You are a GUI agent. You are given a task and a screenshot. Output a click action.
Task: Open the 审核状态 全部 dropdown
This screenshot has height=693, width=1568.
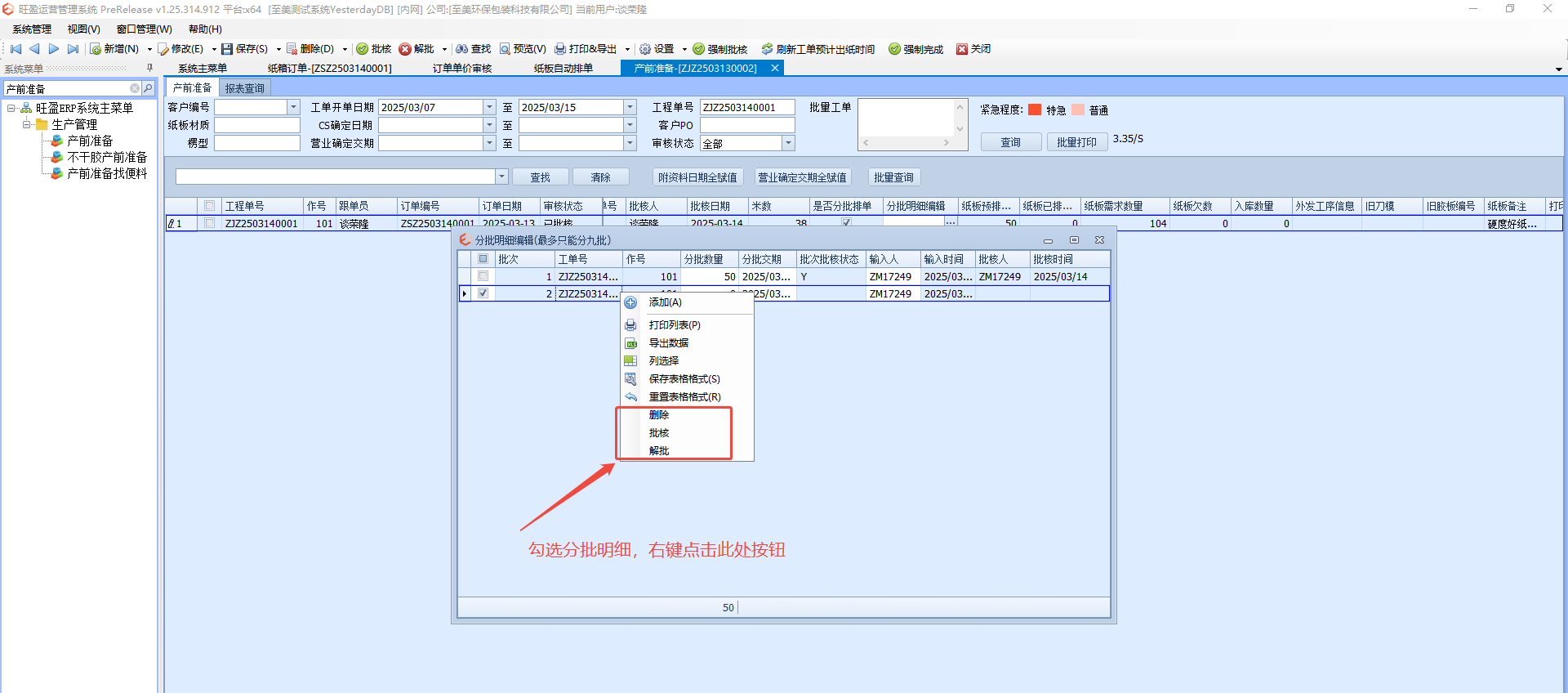788,143
